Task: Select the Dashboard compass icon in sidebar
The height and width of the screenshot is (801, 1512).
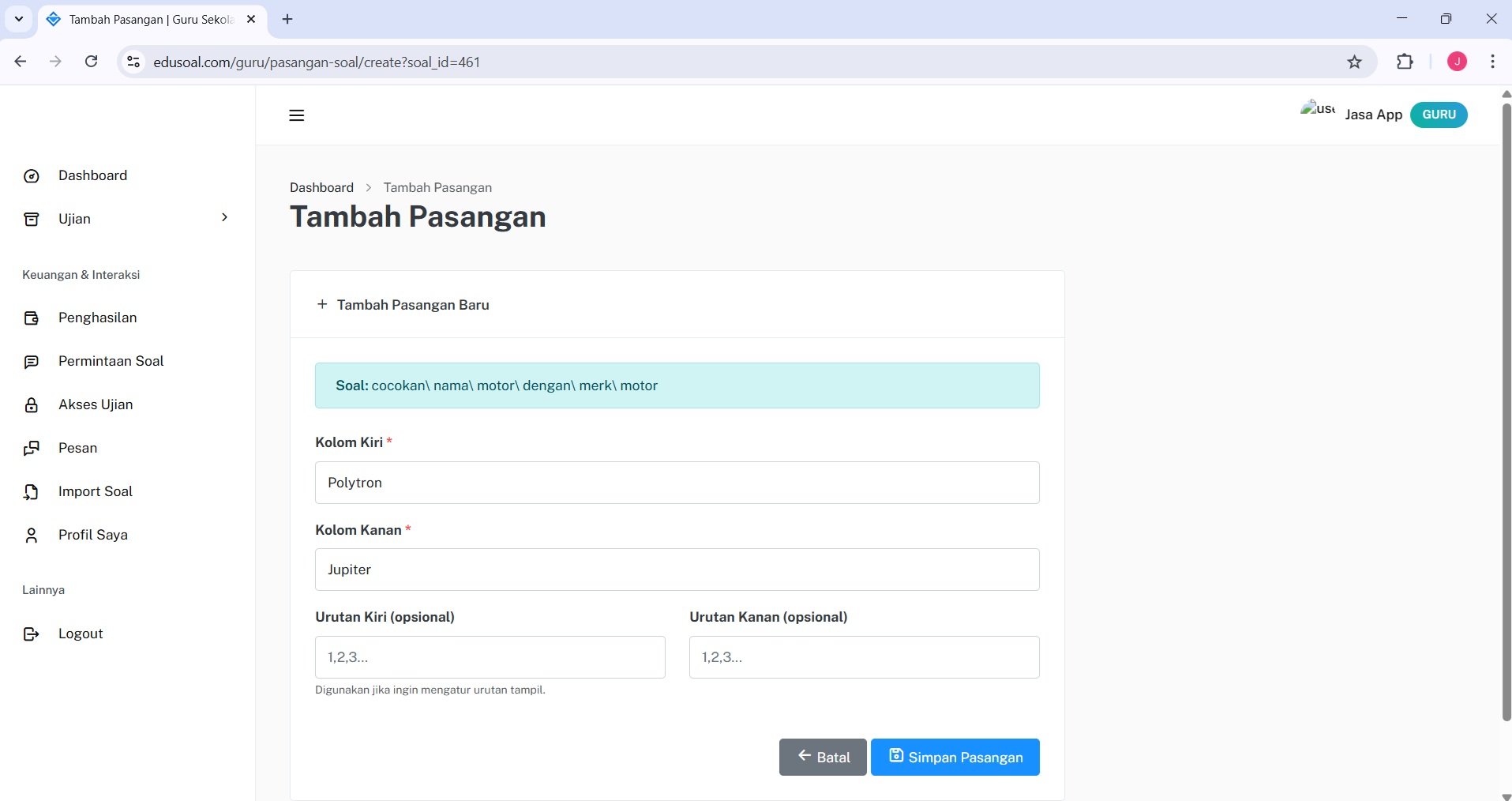Action: 32,175
